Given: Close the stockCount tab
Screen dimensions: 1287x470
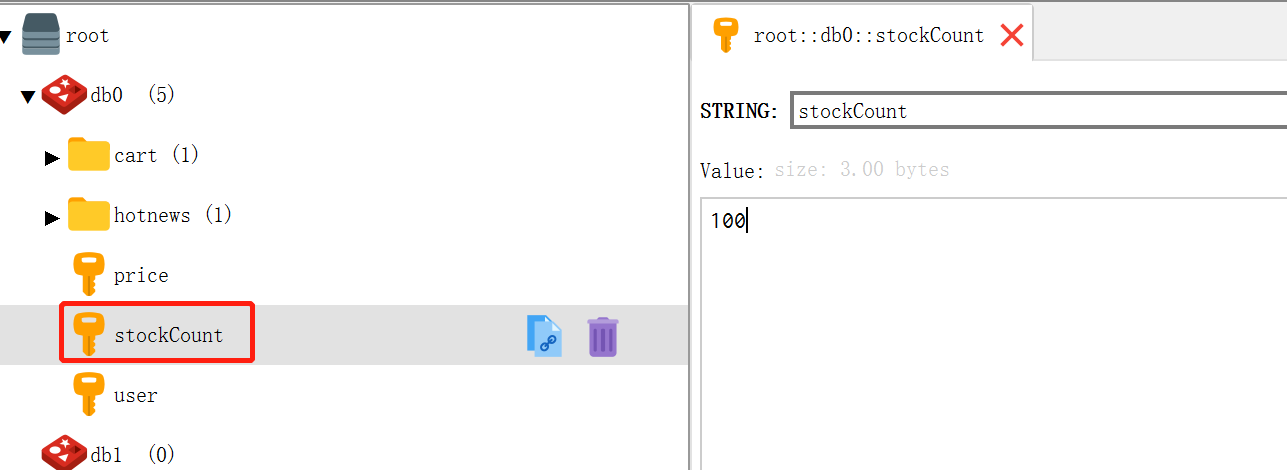Looking at the screenshot, I should pos(1012,35).
